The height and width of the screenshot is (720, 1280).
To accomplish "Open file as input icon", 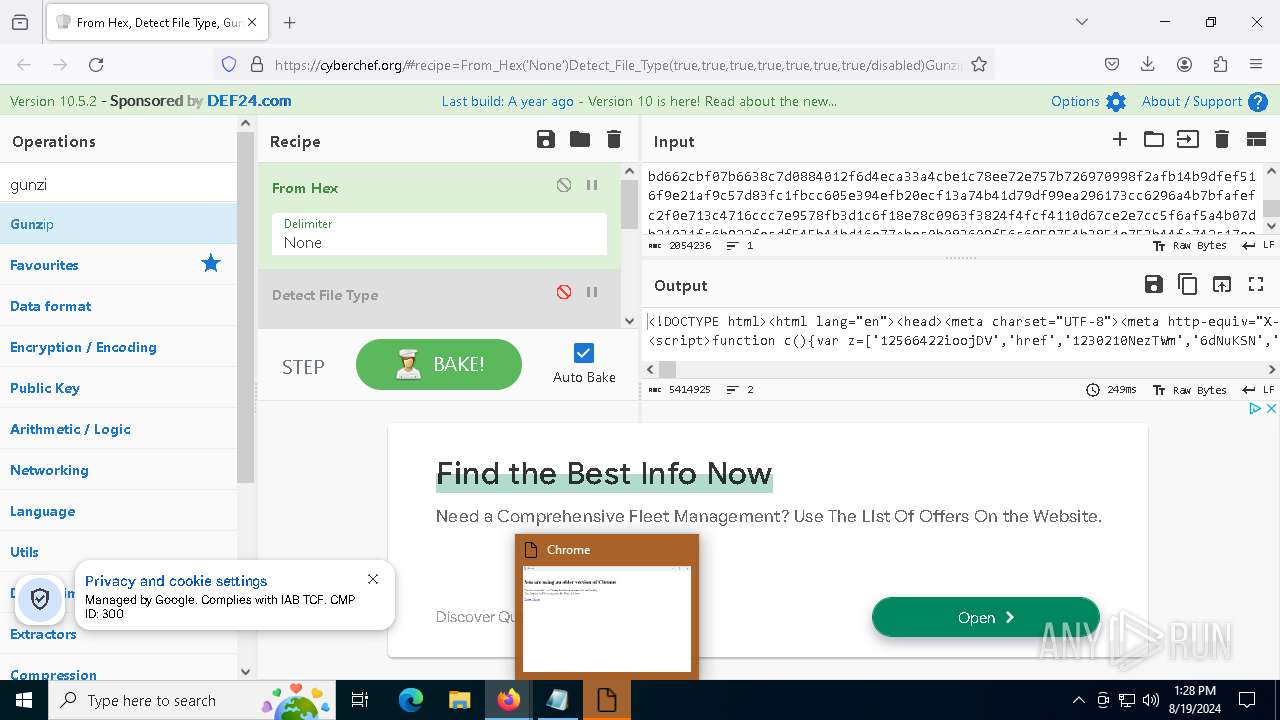I will (1188, 140).
